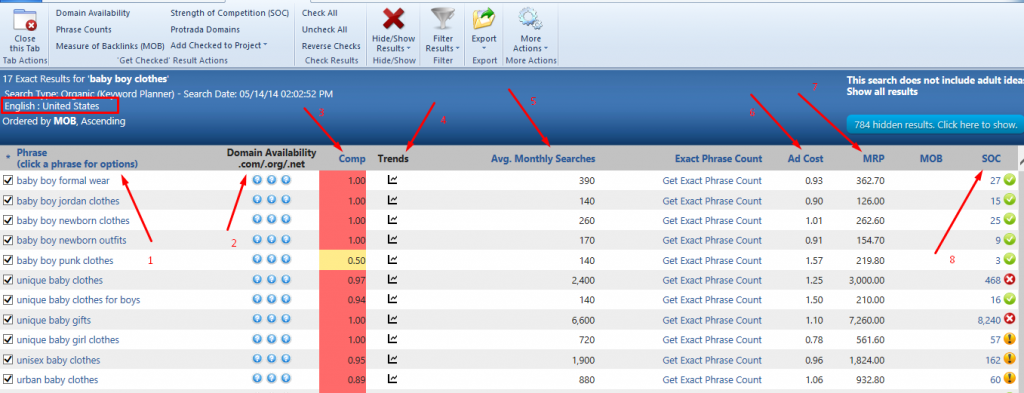Screen dimensions: 1024x393
Task: Check .org availability for unique baby clothes
Action: 272,279
